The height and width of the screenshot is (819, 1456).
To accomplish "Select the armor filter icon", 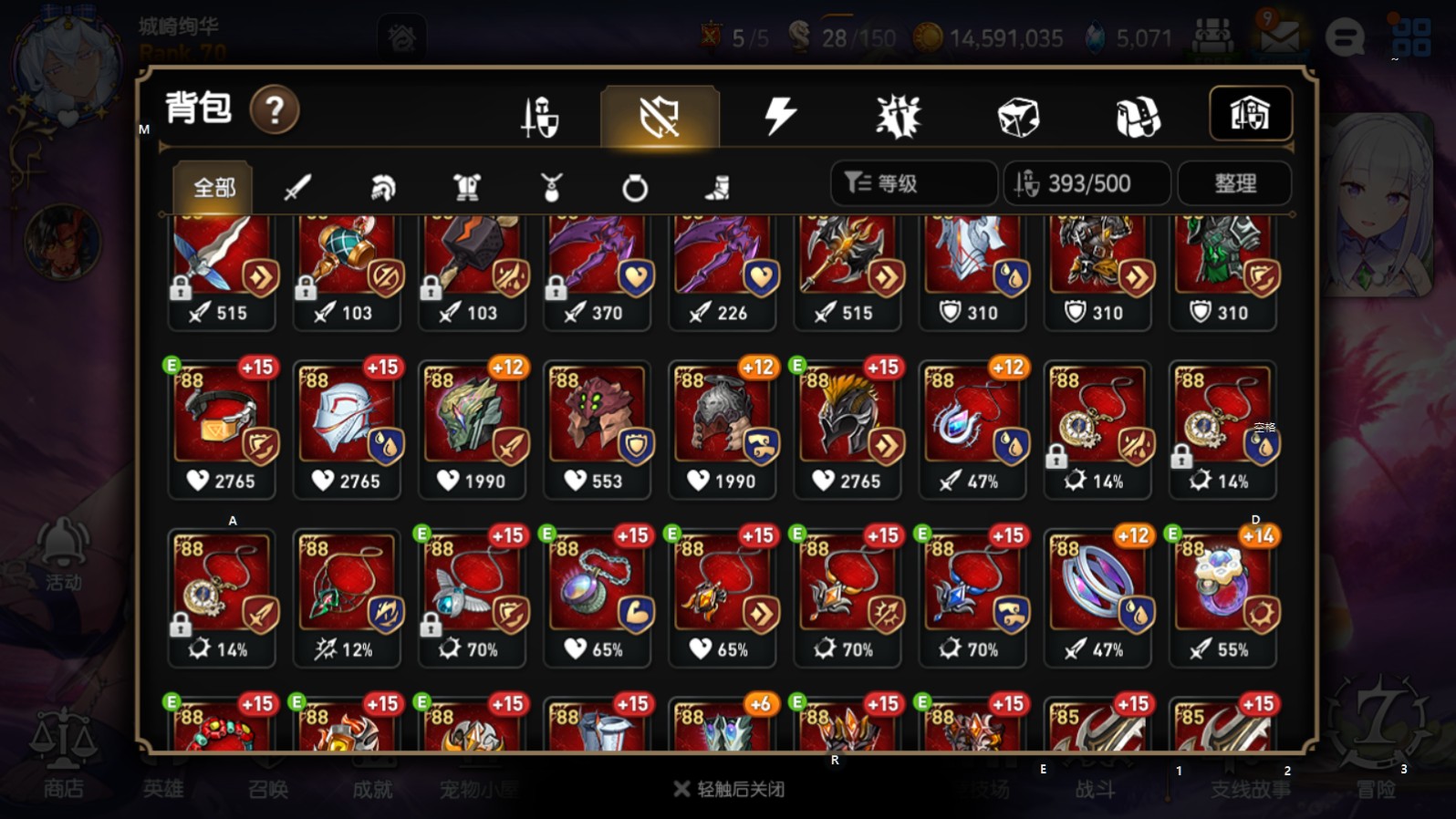I will coord(467,188).
